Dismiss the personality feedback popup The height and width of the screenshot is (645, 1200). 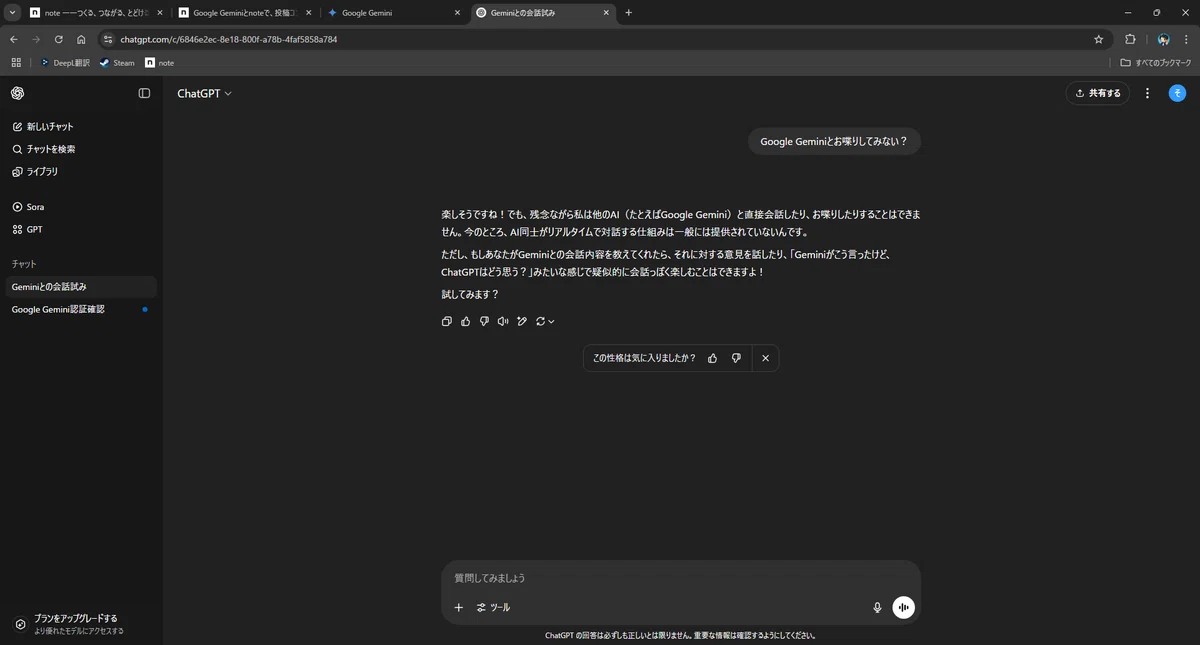(765, 358)
